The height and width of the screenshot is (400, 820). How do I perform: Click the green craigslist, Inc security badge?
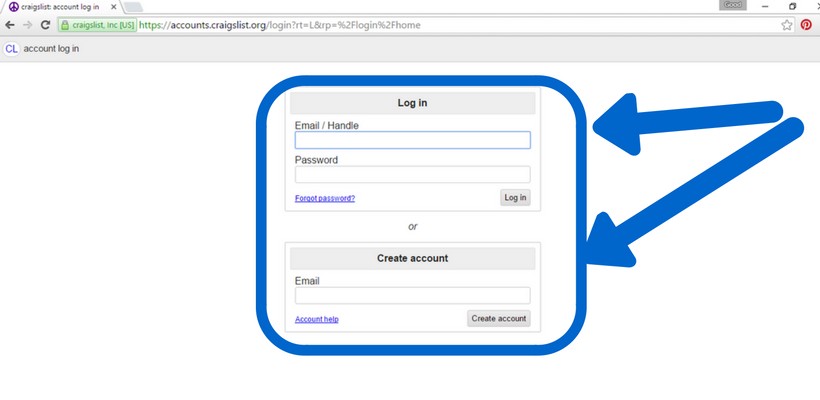pyautogui.click(x=98, y=25)
